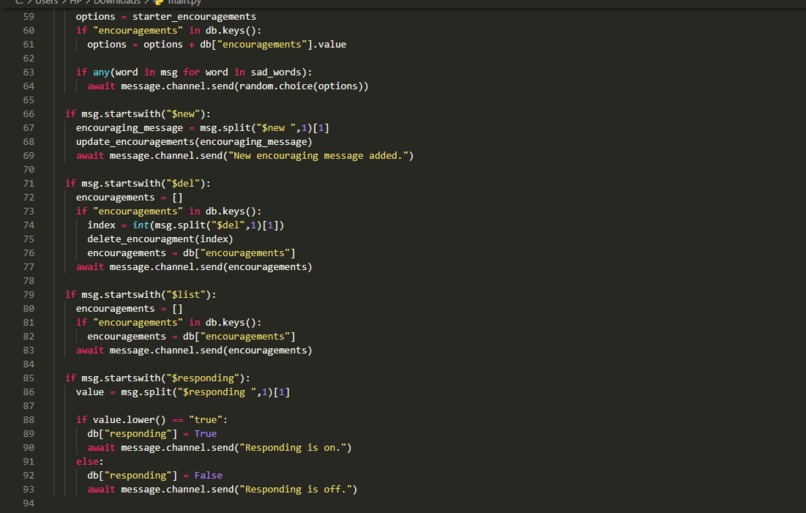The image size is (806, 513).
Task: Click 'encouragements = []' on line 80
Action: tap(129, 308)
